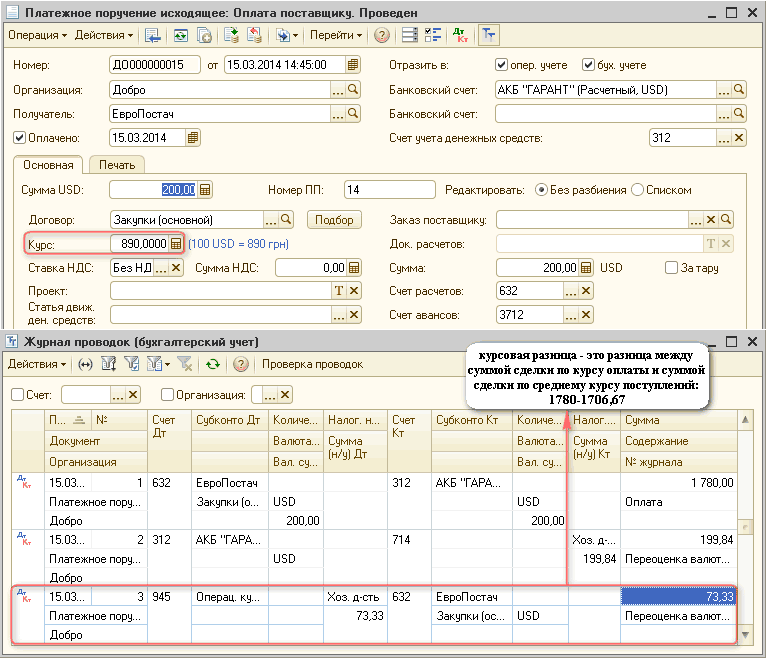Click magnifier icon beside Организация field
Image resolution: width=767 pixels, height=659 pixels.
pyautogui.click(x=352, y=89)
